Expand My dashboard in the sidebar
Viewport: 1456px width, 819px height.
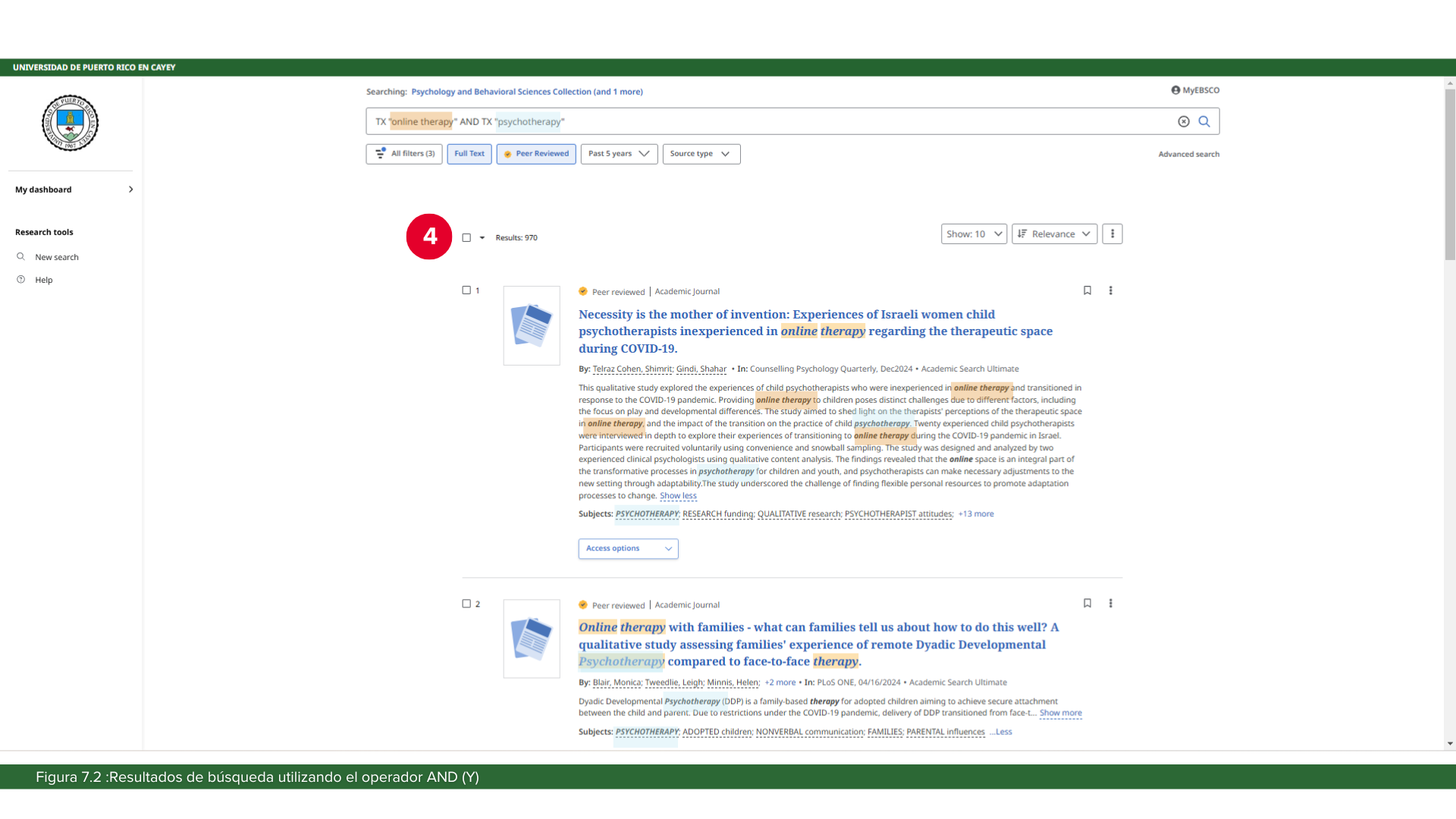(74, 190)
